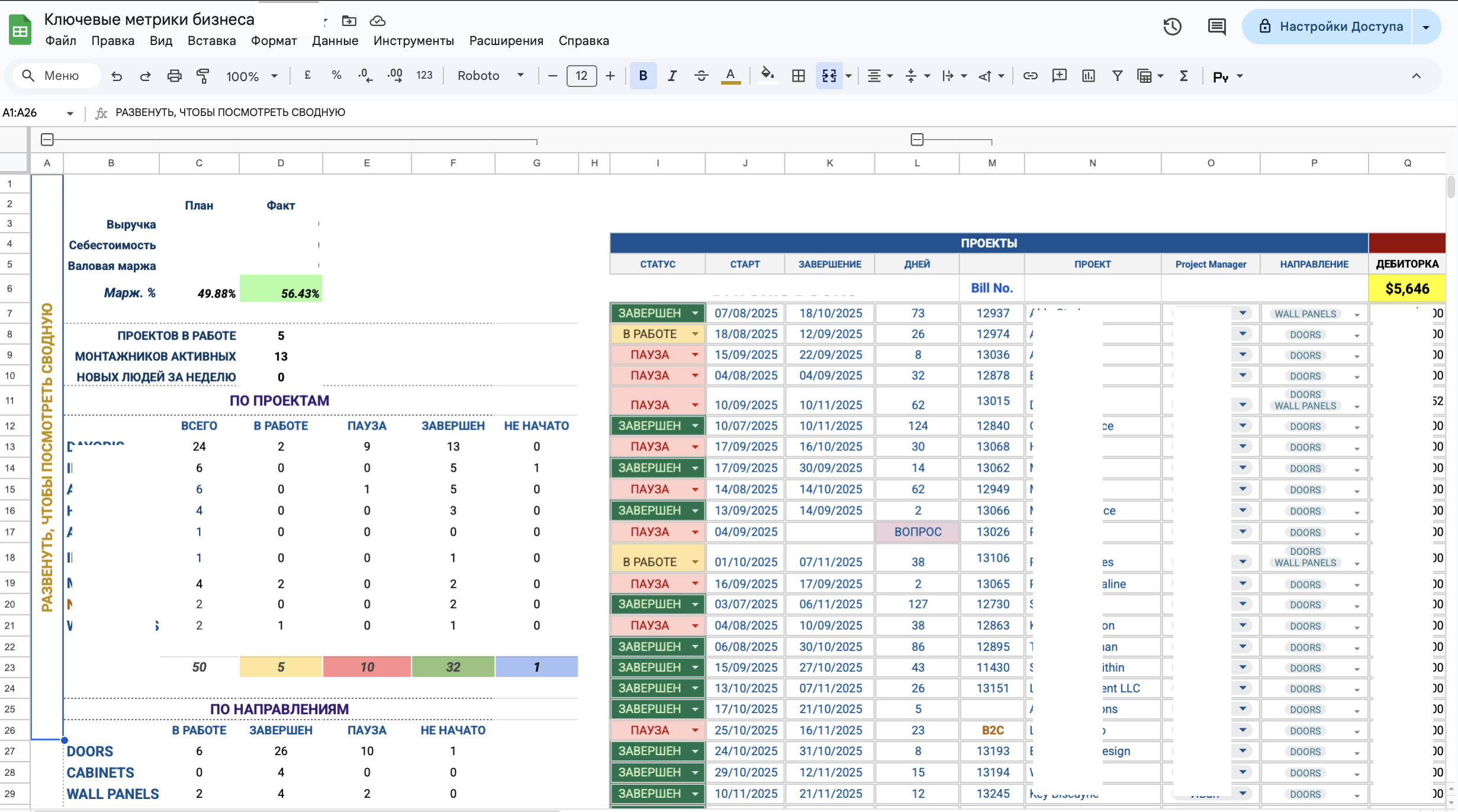Click the Undo arrow icon
Viewport: 1458px width, 812px height.
click(x=117, y=76)
